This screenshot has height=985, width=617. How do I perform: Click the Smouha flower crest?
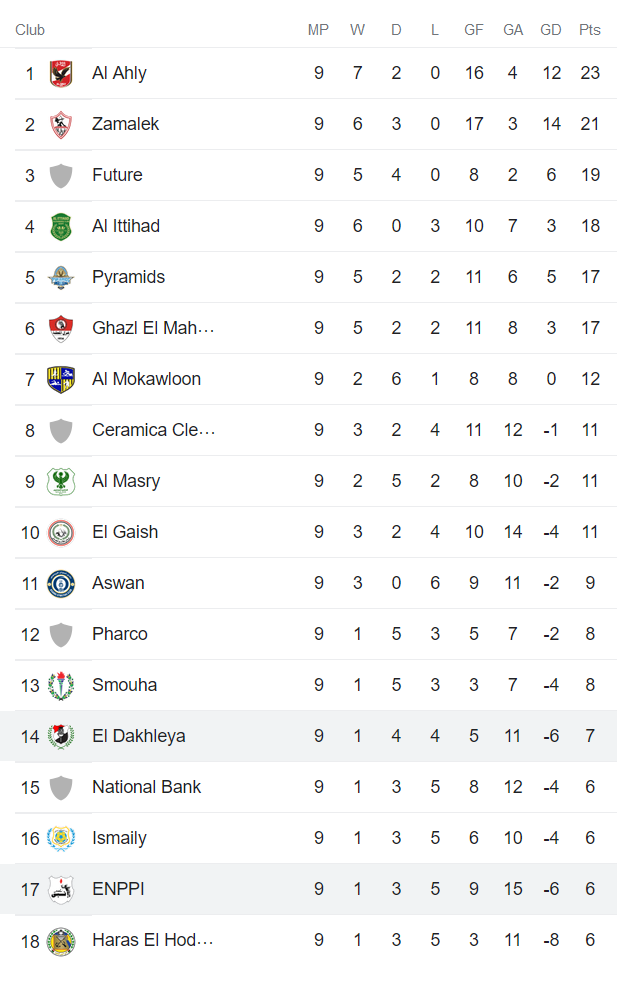60,684
